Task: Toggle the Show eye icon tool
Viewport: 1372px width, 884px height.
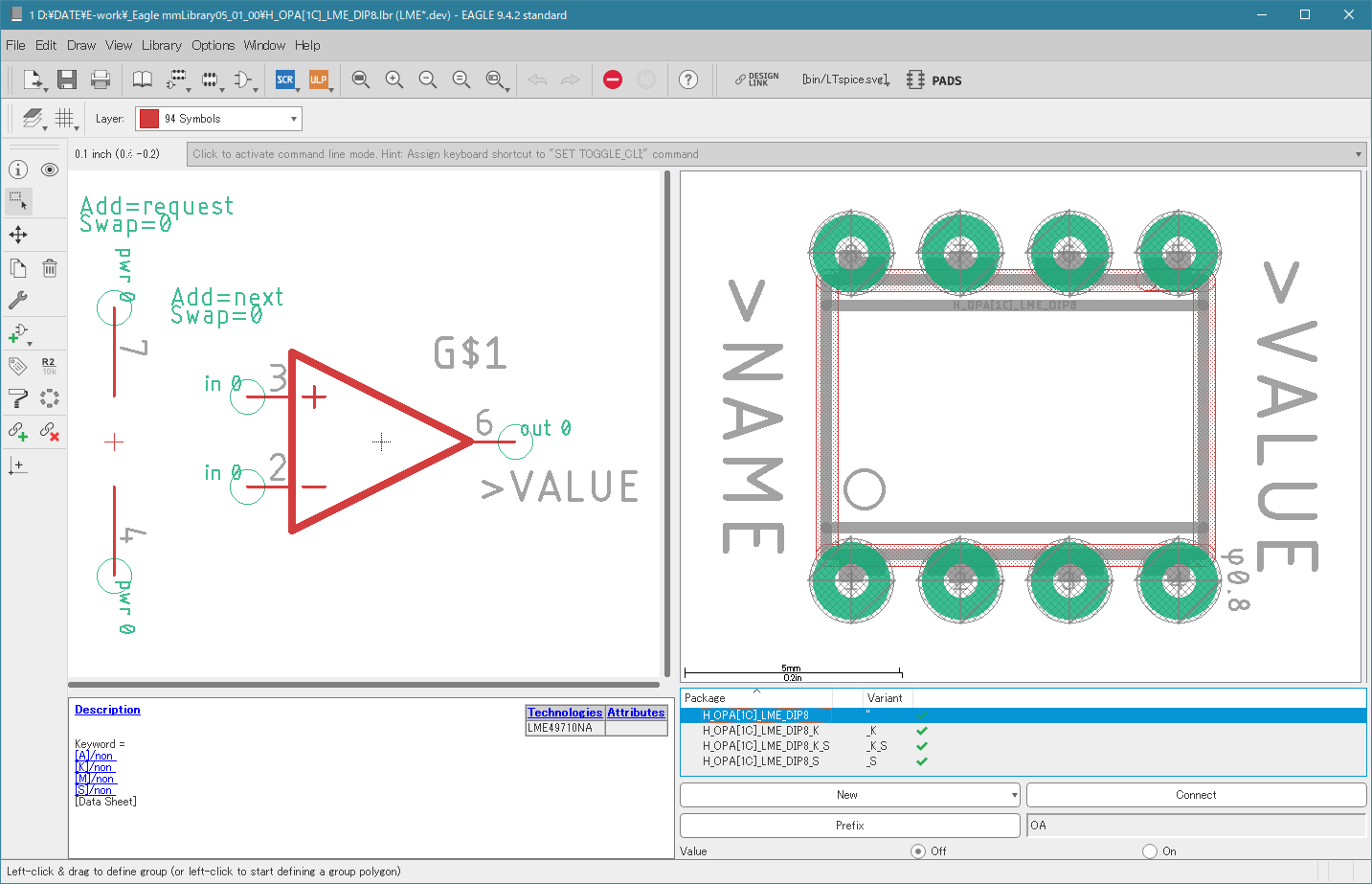Action: [50, 170]
